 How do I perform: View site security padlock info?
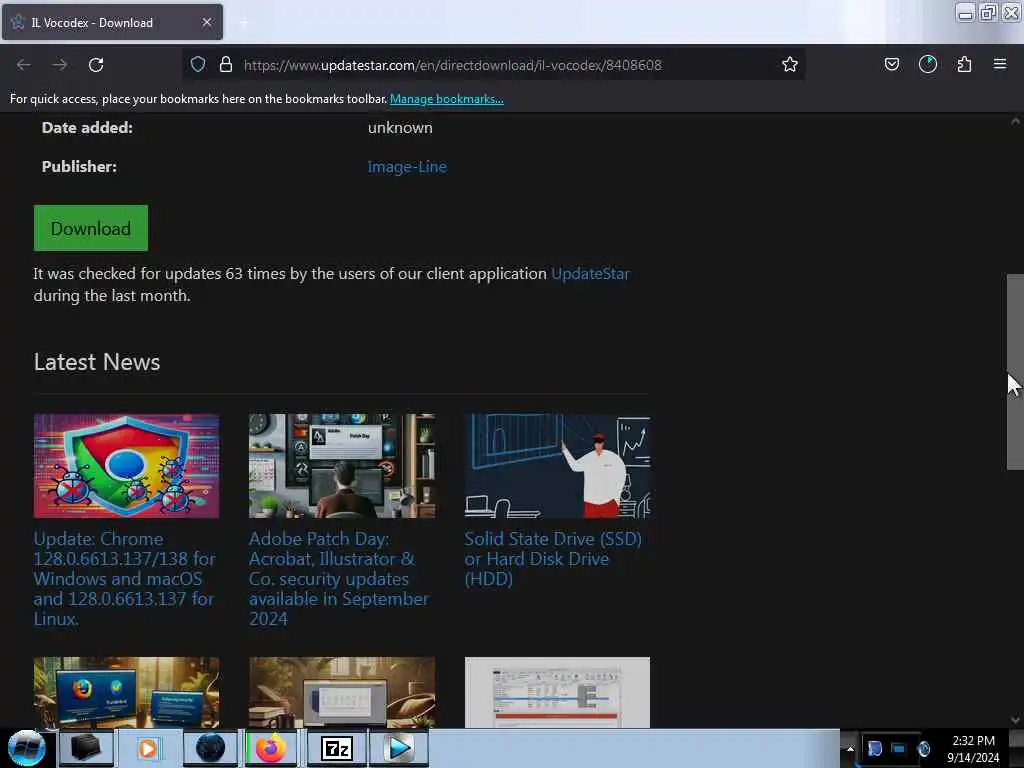click(x=226, y=64)
